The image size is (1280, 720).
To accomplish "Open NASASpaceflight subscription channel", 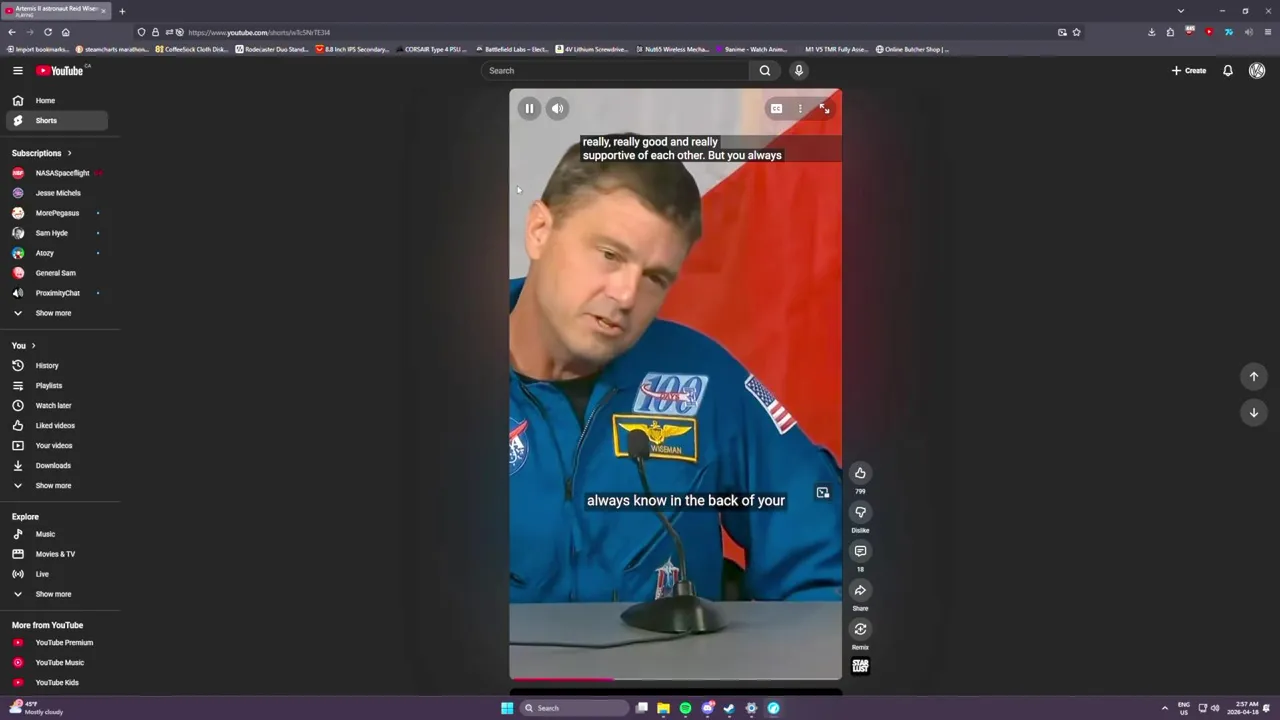I will coord(56,173).
